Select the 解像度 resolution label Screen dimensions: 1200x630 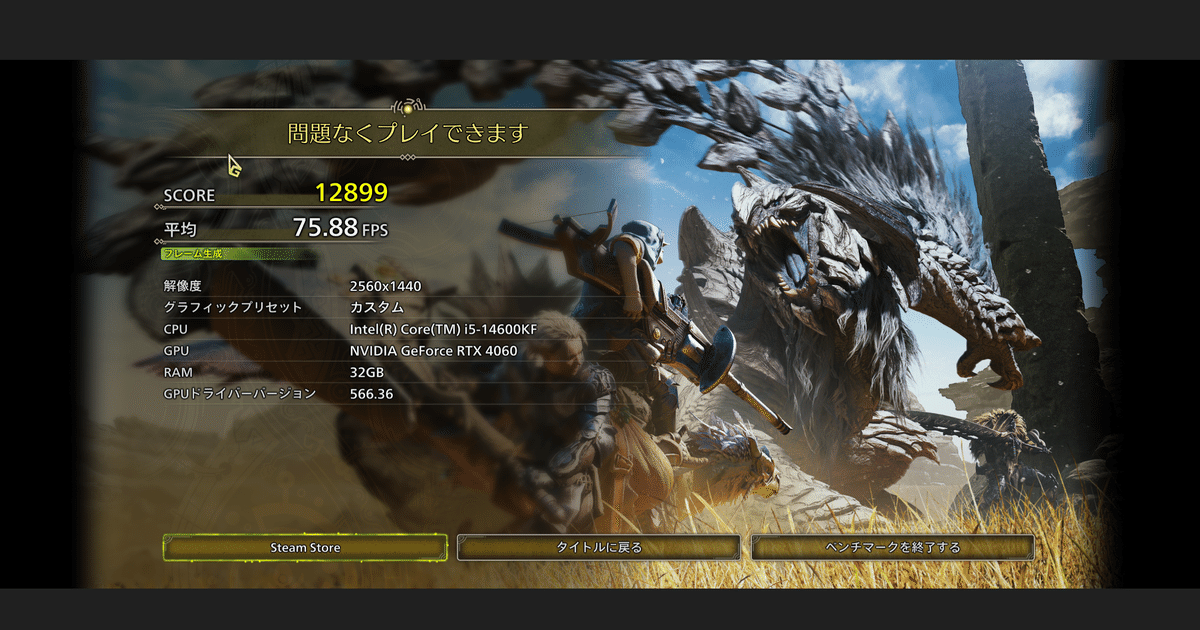coord(183,286)
